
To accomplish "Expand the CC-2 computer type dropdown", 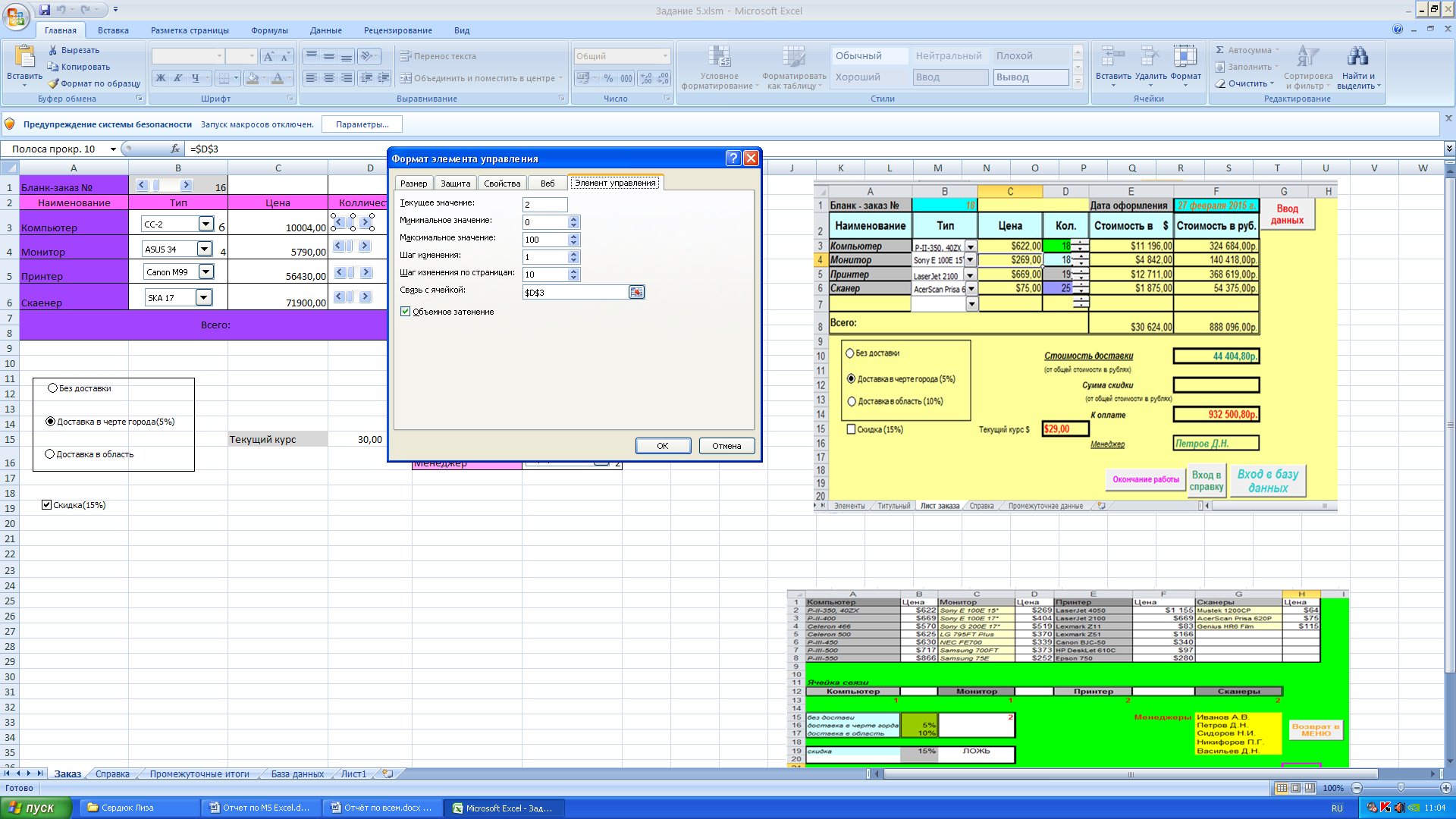I will pyautogui.click(x=206, y=224).
